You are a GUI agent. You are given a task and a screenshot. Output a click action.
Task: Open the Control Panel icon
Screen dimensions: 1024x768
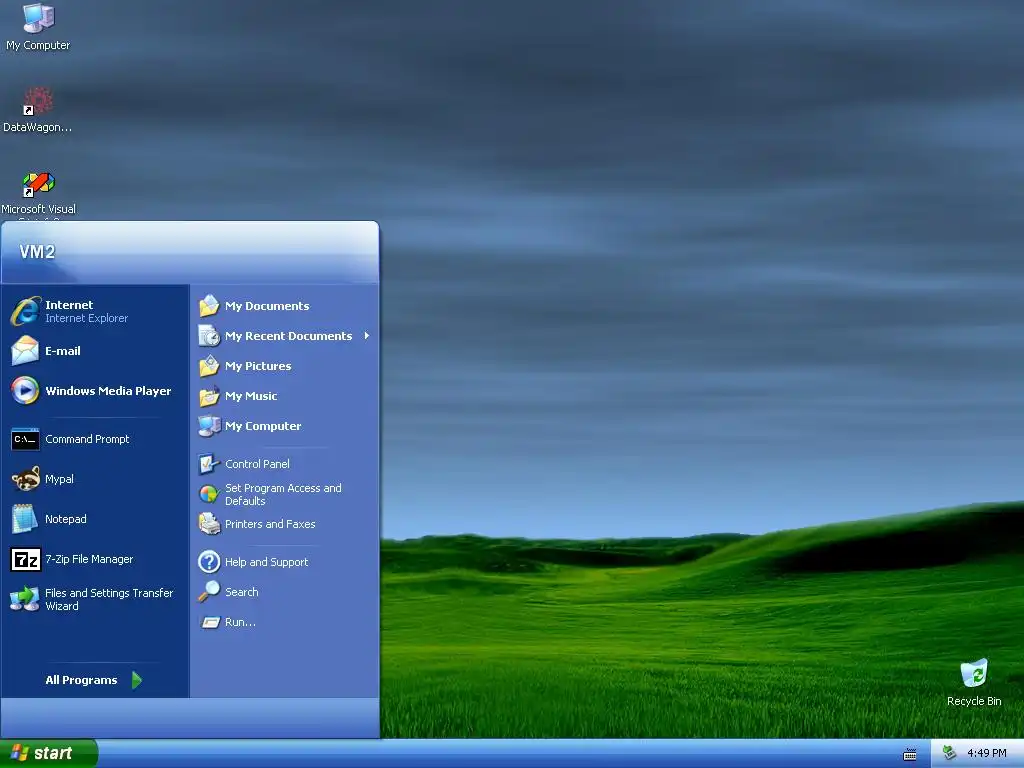pyautogui.click(x=209, y=464)
